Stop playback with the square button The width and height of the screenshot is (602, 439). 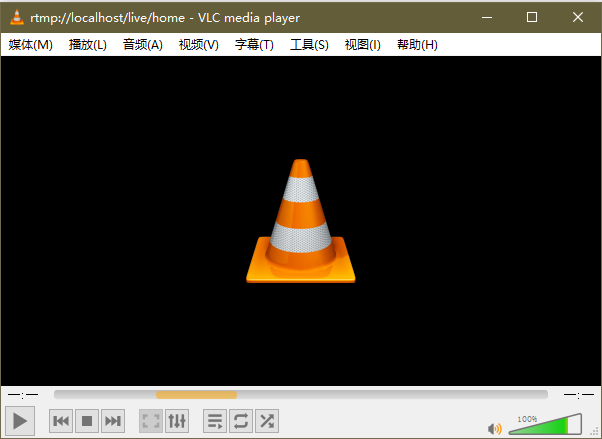pyautogui.click(x=87, y=421)
